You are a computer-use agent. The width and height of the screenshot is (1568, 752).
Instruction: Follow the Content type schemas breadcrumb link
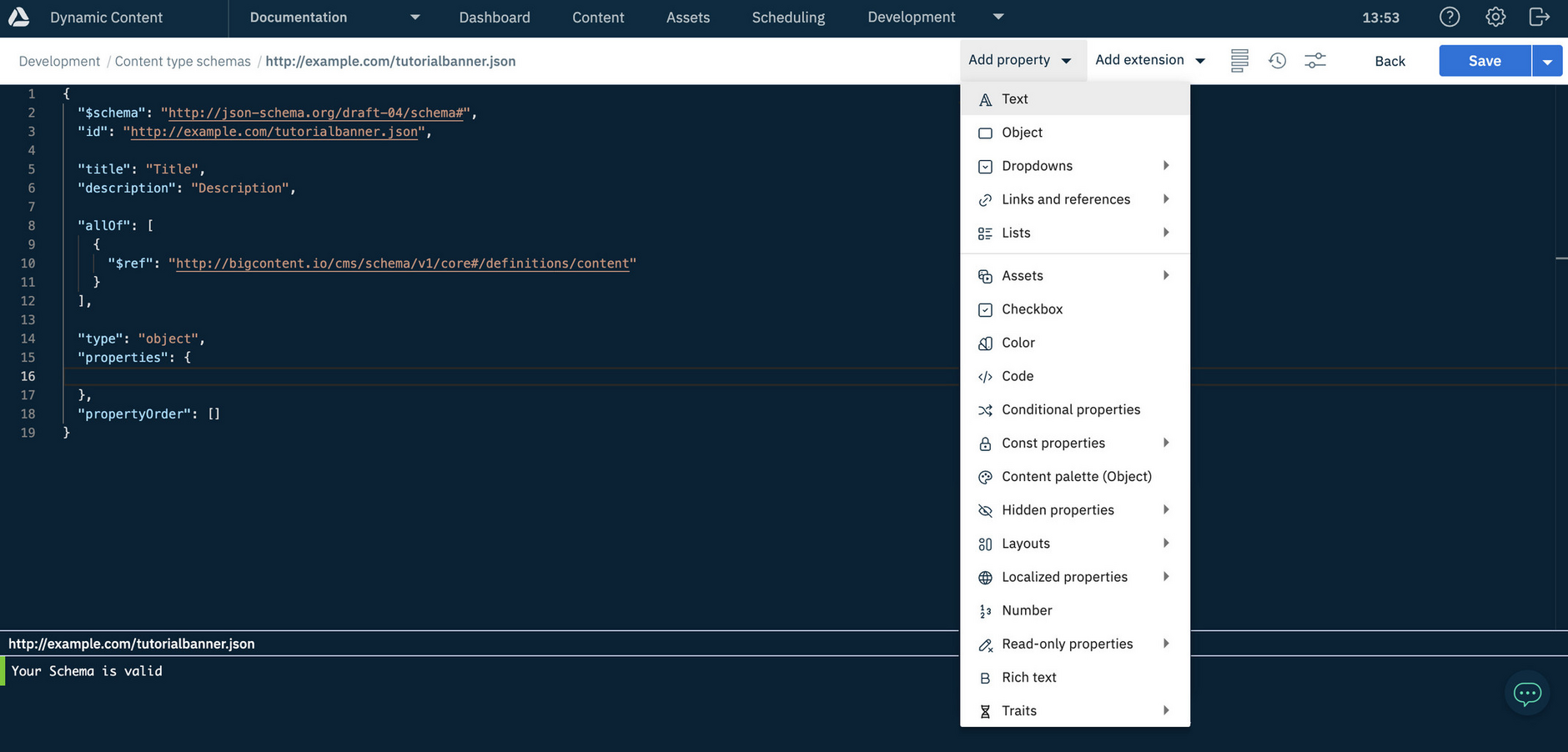tap(183, 61)
